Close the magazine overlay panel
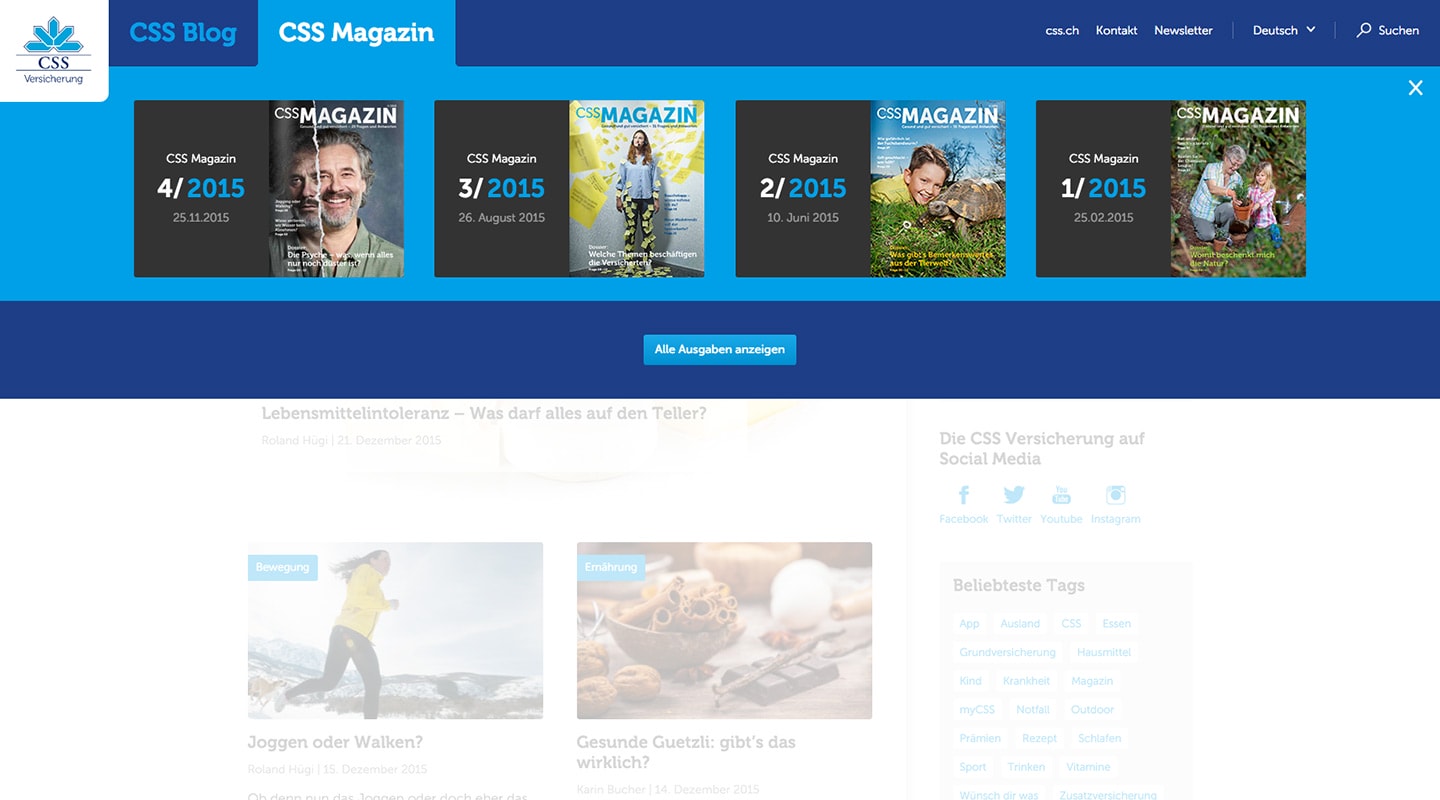 pos(1415,88)
